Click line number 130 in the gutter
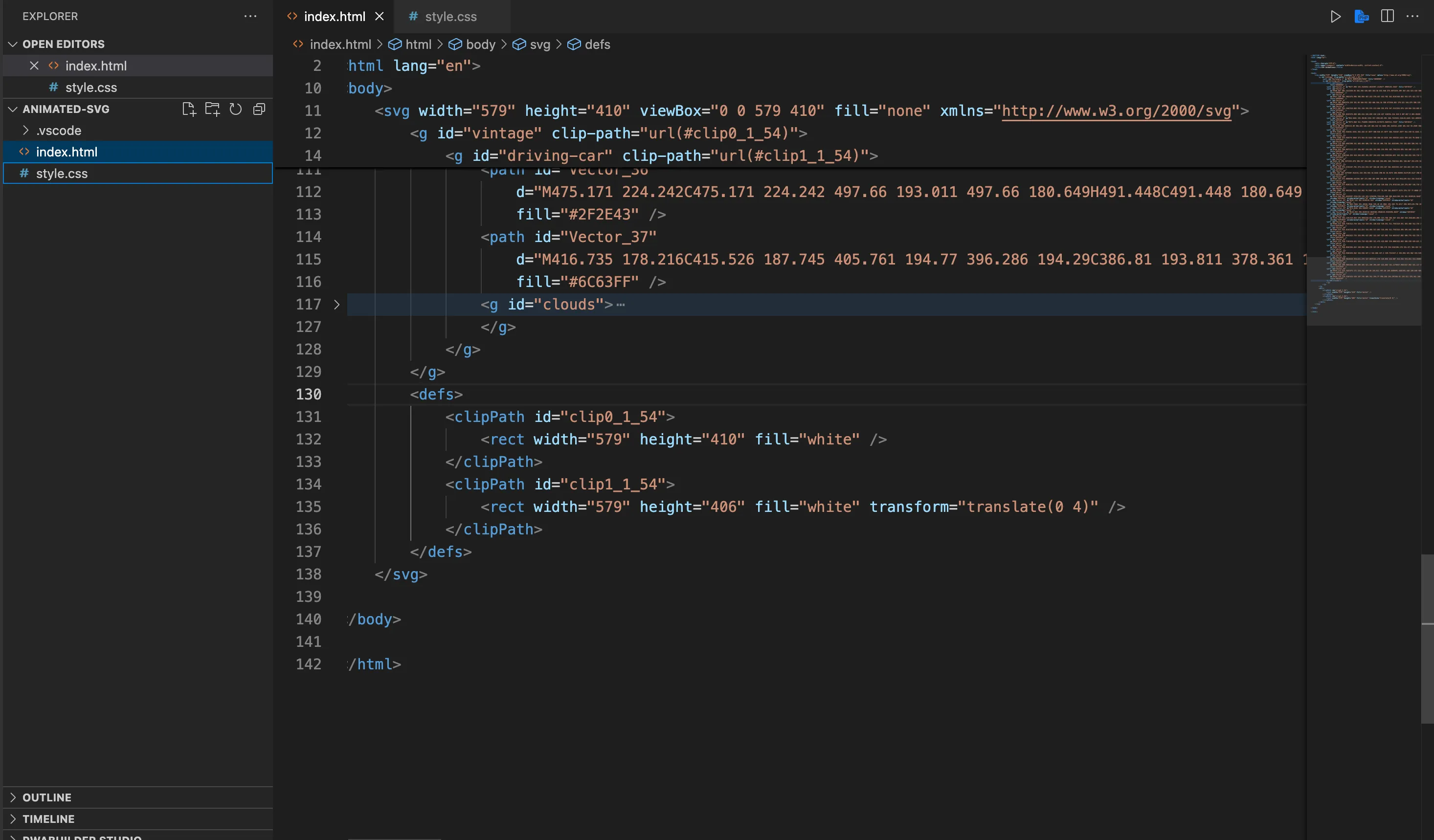The width and height of the screenshot is (1434, 840). point(309,394)
